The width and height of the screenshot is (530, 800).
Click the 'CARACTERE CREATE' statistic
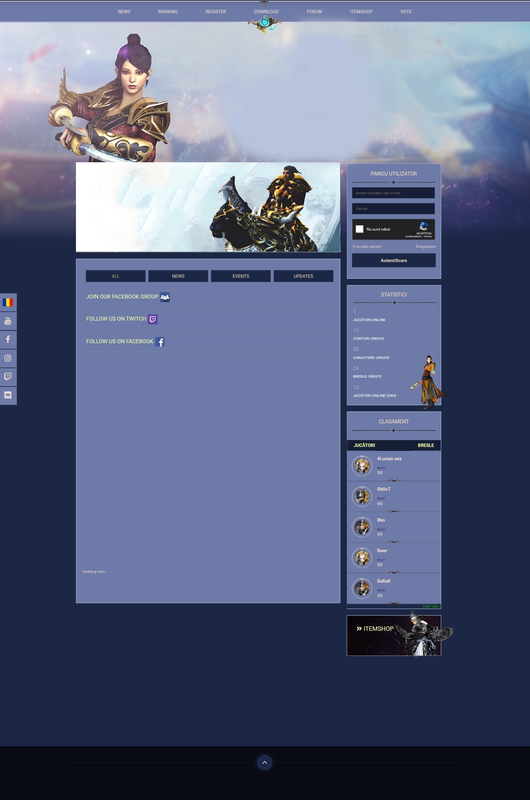tap(371, 358)
